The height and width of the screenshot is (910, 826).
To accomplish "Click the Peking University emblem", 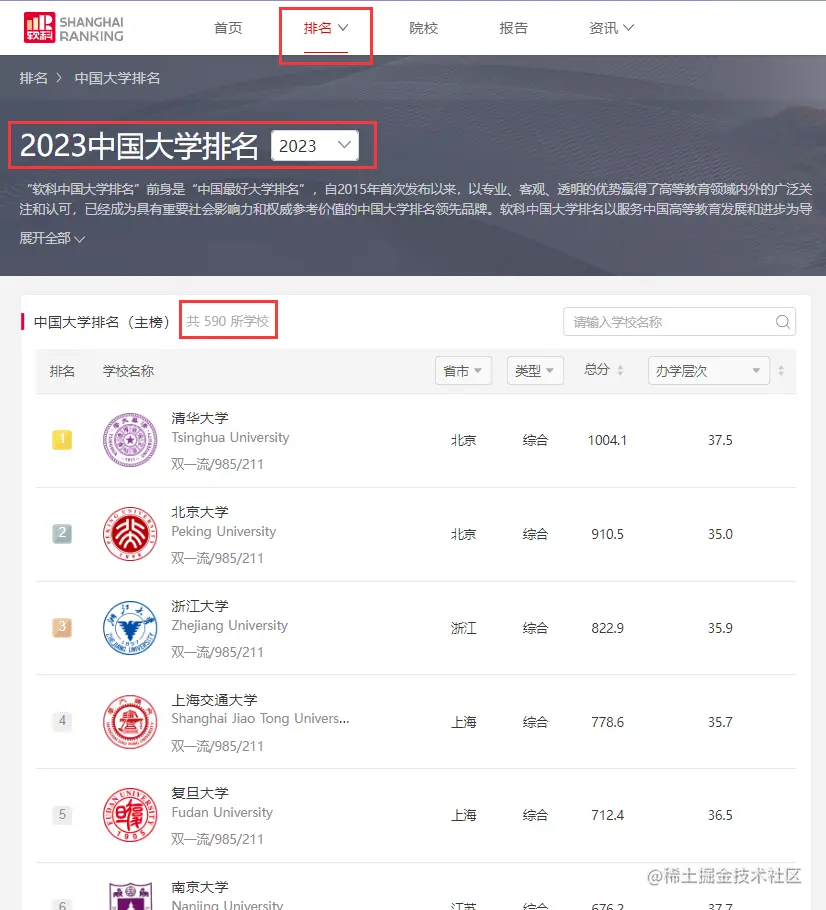I will click(130, 534).
